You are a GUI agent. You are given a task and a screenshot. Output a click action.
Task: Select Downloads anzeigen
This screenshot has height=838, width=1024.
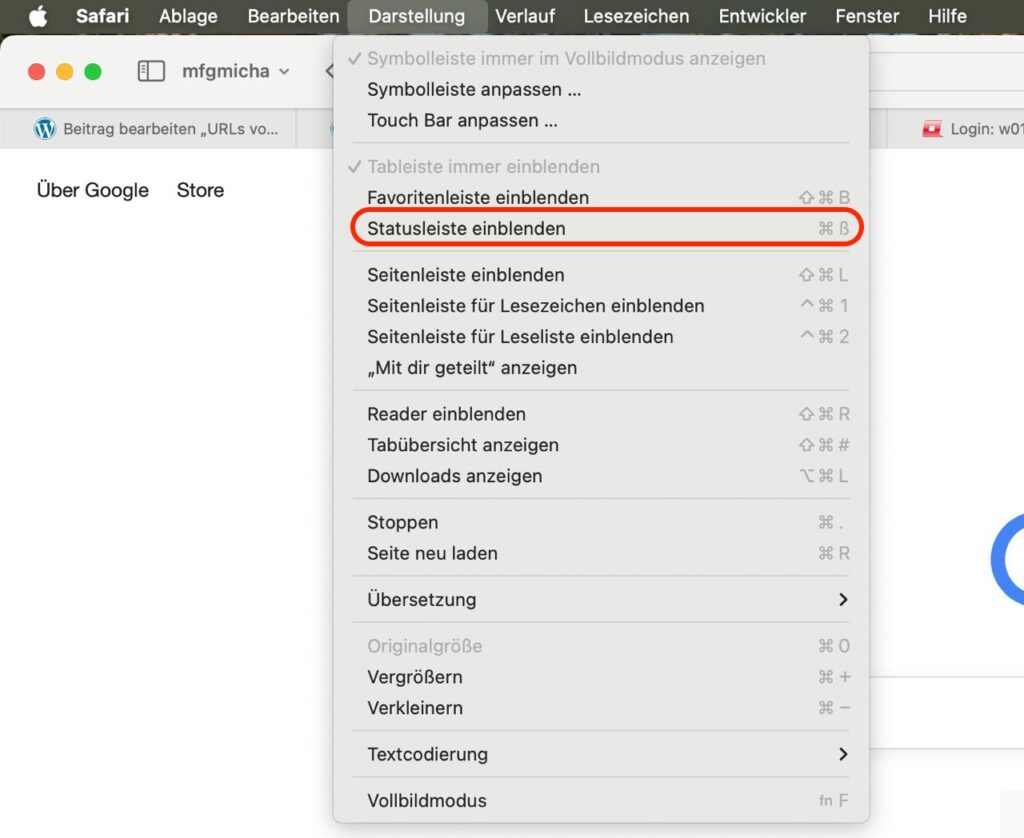[x=601, y=476]
